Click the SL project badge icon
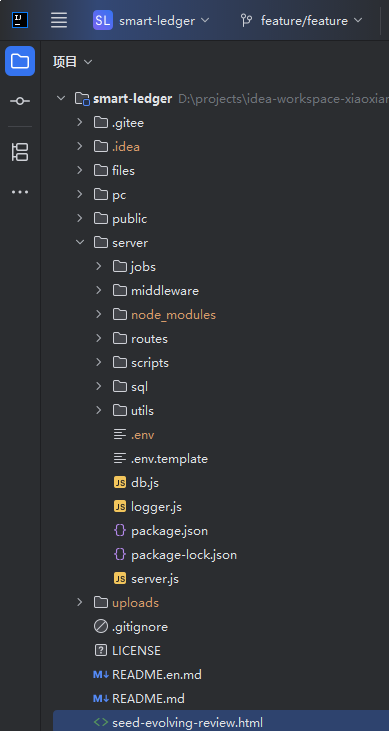 (x=103, y=21)
